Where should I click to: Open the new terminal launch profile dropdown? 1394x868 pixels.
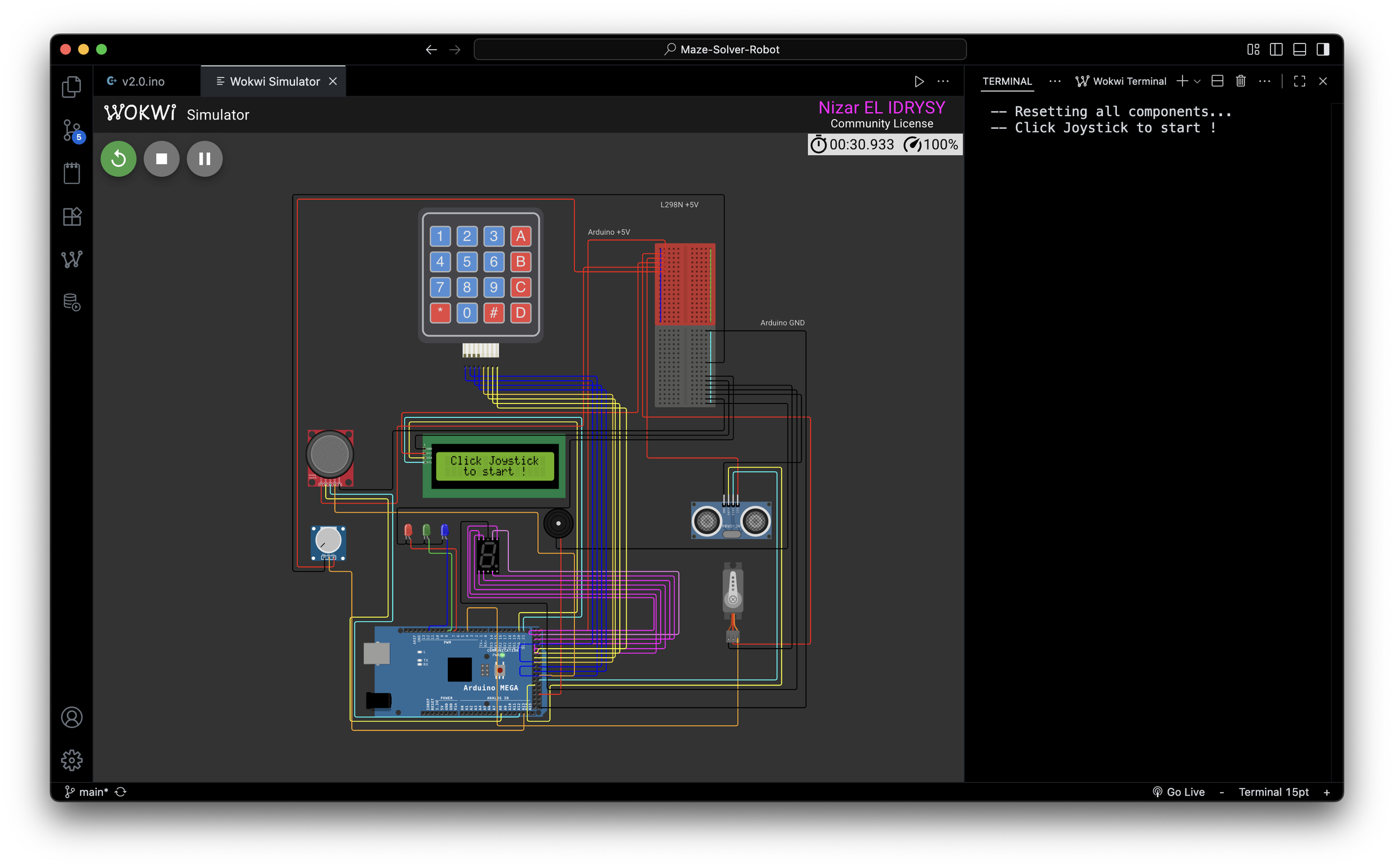click(x=1197, y=82)
